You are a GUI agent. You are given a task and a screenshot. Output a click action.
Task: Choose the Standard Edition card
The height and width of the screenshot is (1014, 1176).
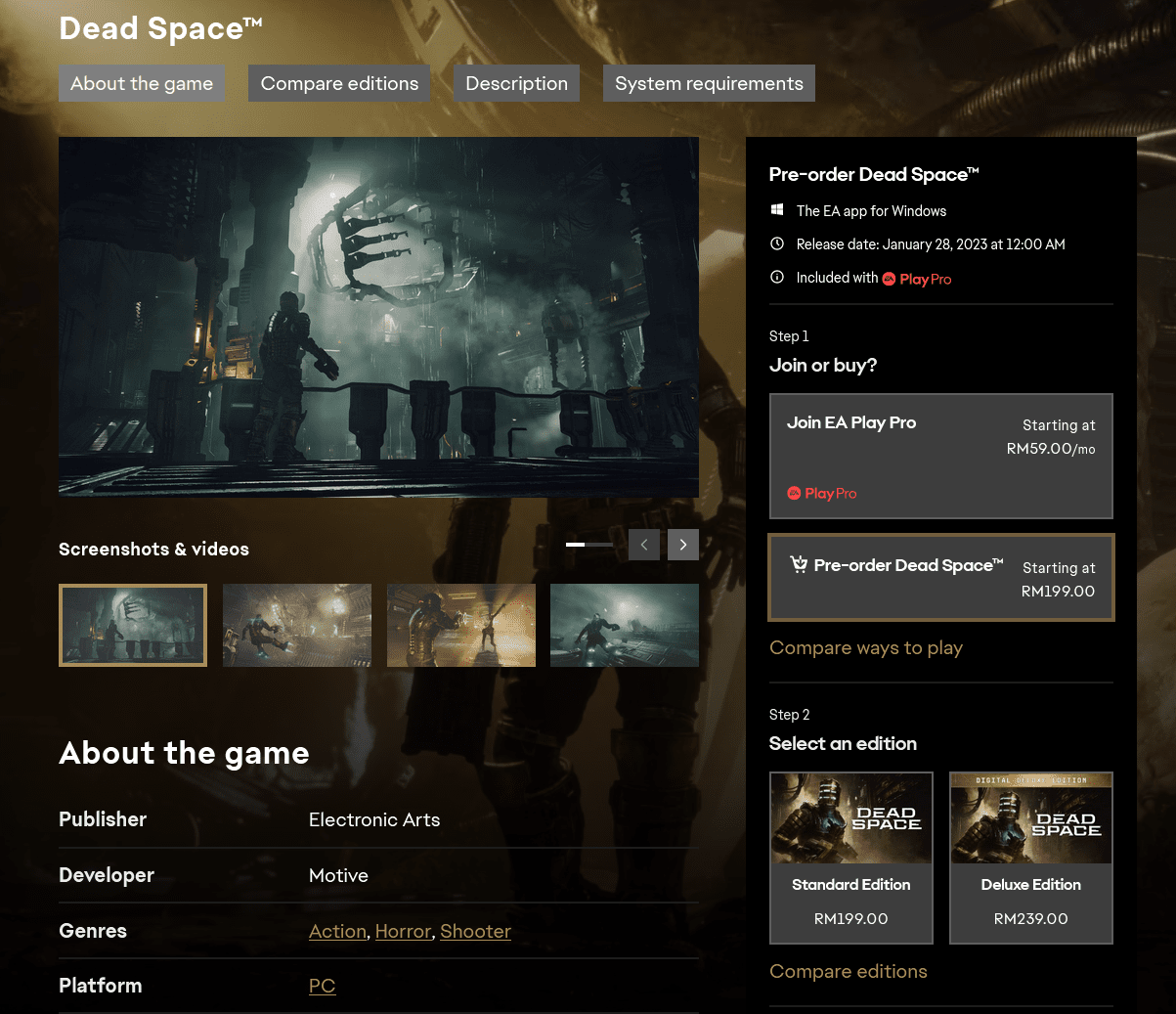(851, 858)
